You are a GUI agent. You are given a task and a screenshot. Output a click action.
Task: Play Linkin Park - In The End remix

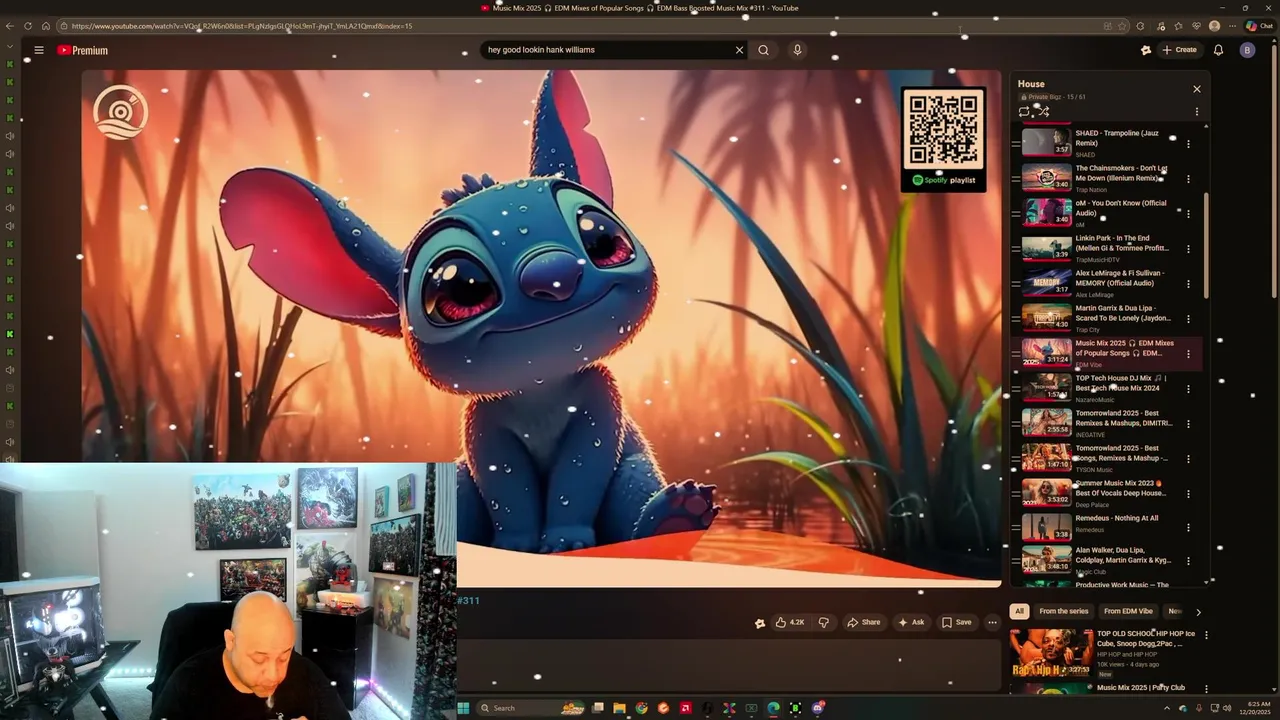point(1122,243)
